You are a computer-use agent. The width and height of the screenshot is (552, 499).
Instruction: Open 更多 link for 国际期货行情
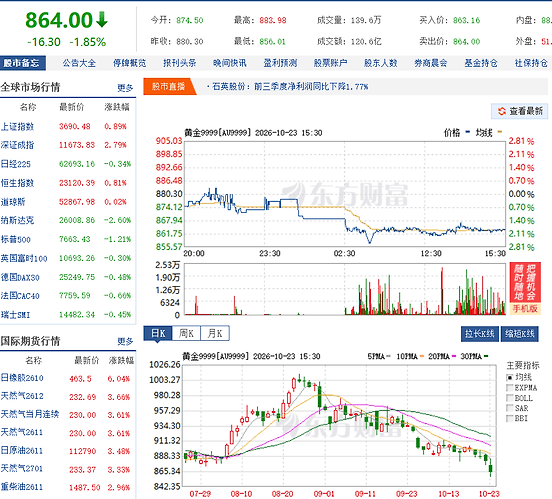[125, 341]
